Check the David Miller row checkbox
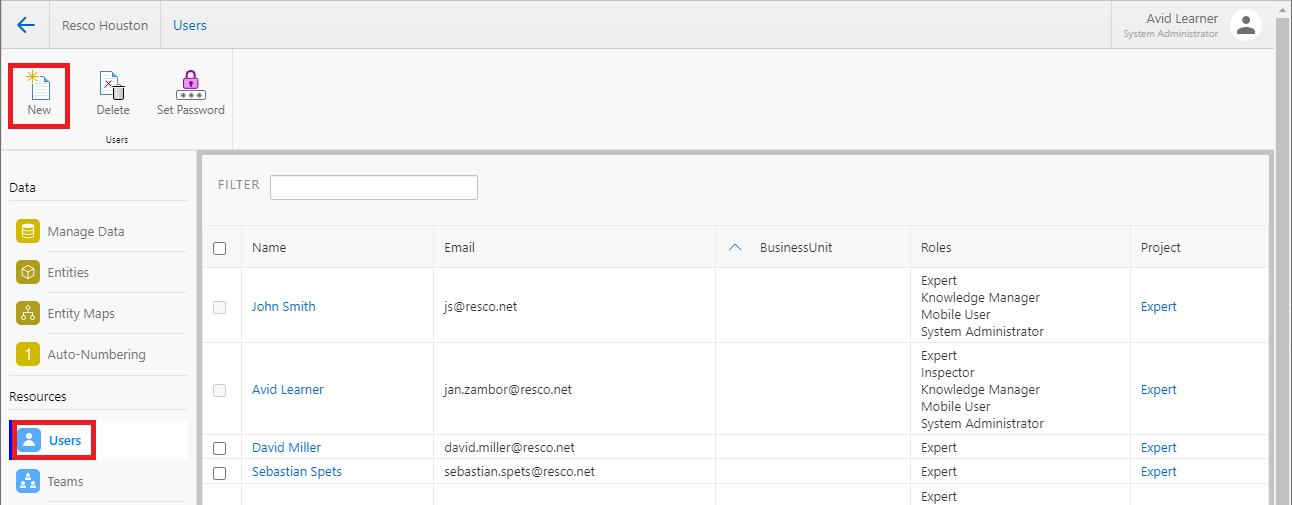The height and width of the screenshot is (505, 1292). (220, 448)
